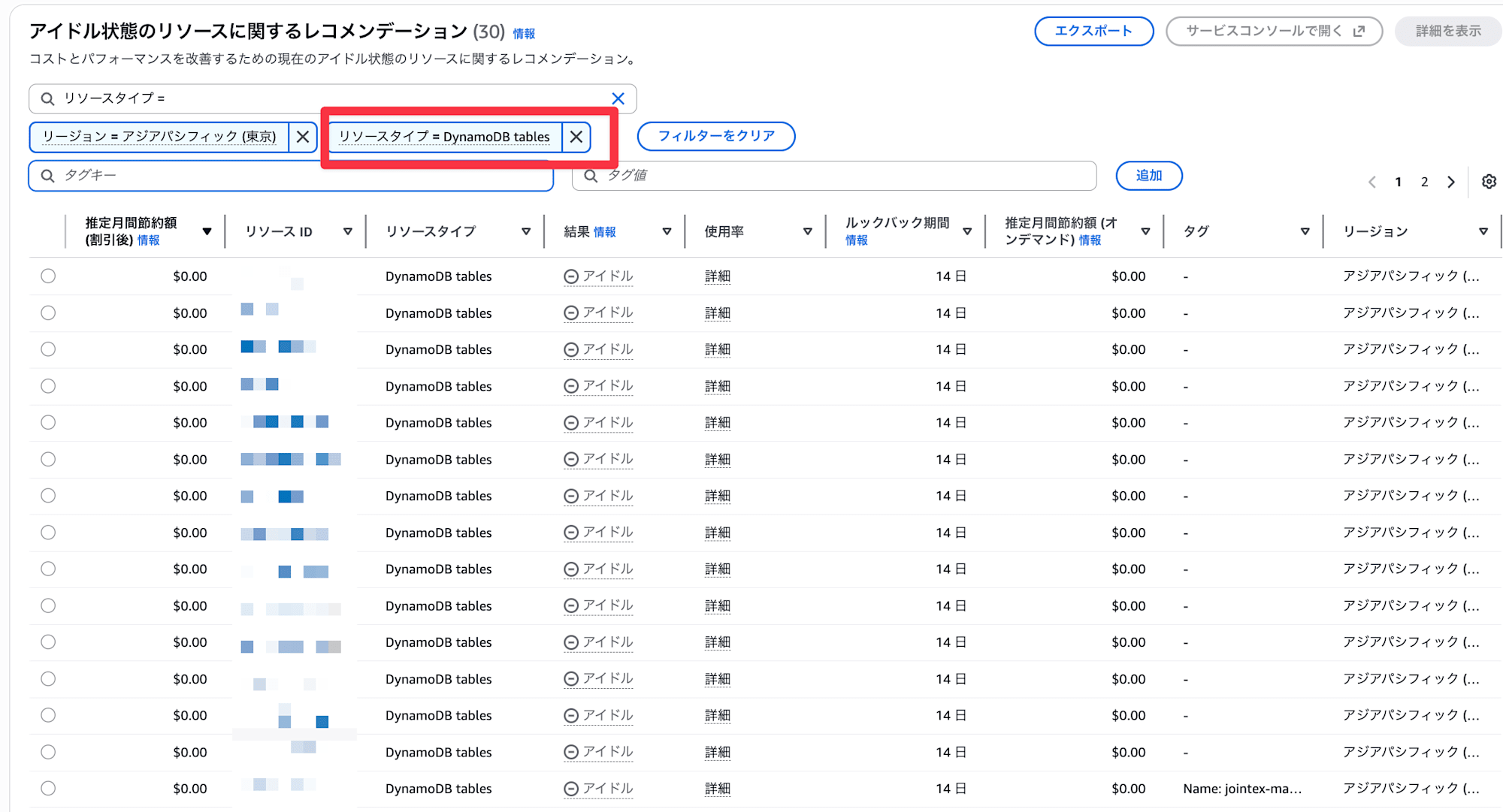The width and height of the screenshot is (1503, 812).
Task: Select the radio button of fourth row
Action: pos(48,386)
